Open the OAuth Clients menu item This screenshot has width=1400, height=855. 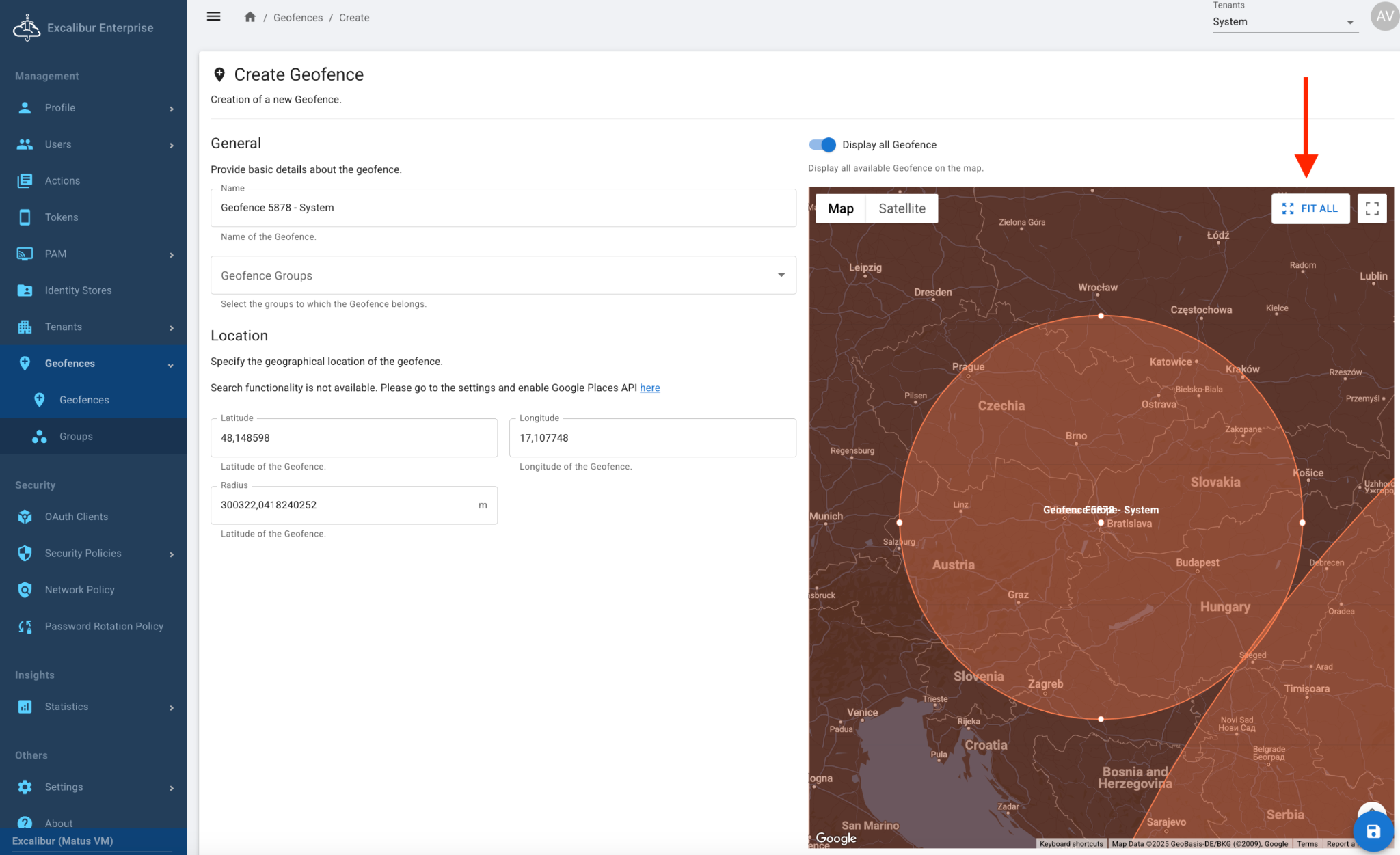coord(93,517)
